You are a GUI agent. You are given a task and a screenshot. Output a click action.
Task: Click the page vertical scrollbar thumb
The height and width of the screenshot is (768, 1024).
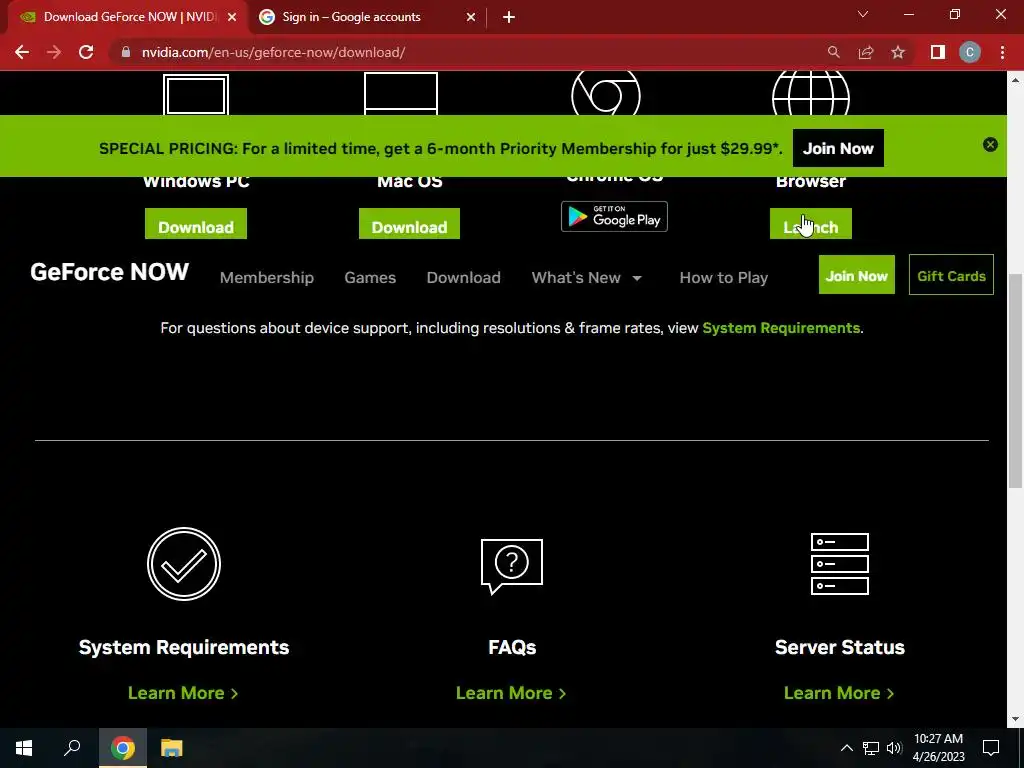(1015, 380)
